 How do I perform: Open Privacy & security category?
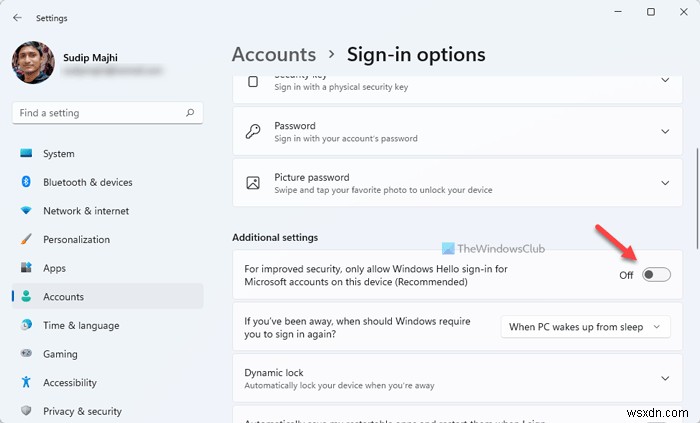coord(108,411)
